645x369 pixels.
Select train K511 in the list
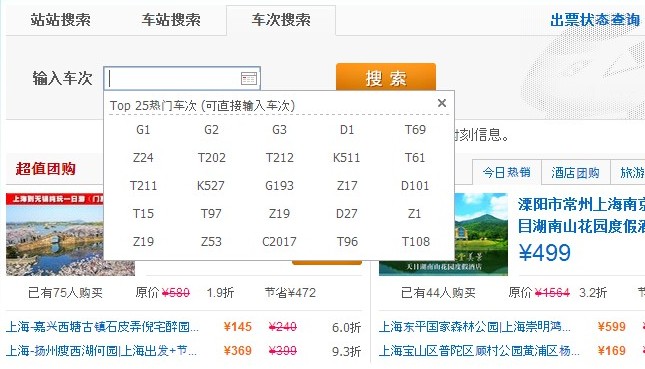(x=346, y=158)
